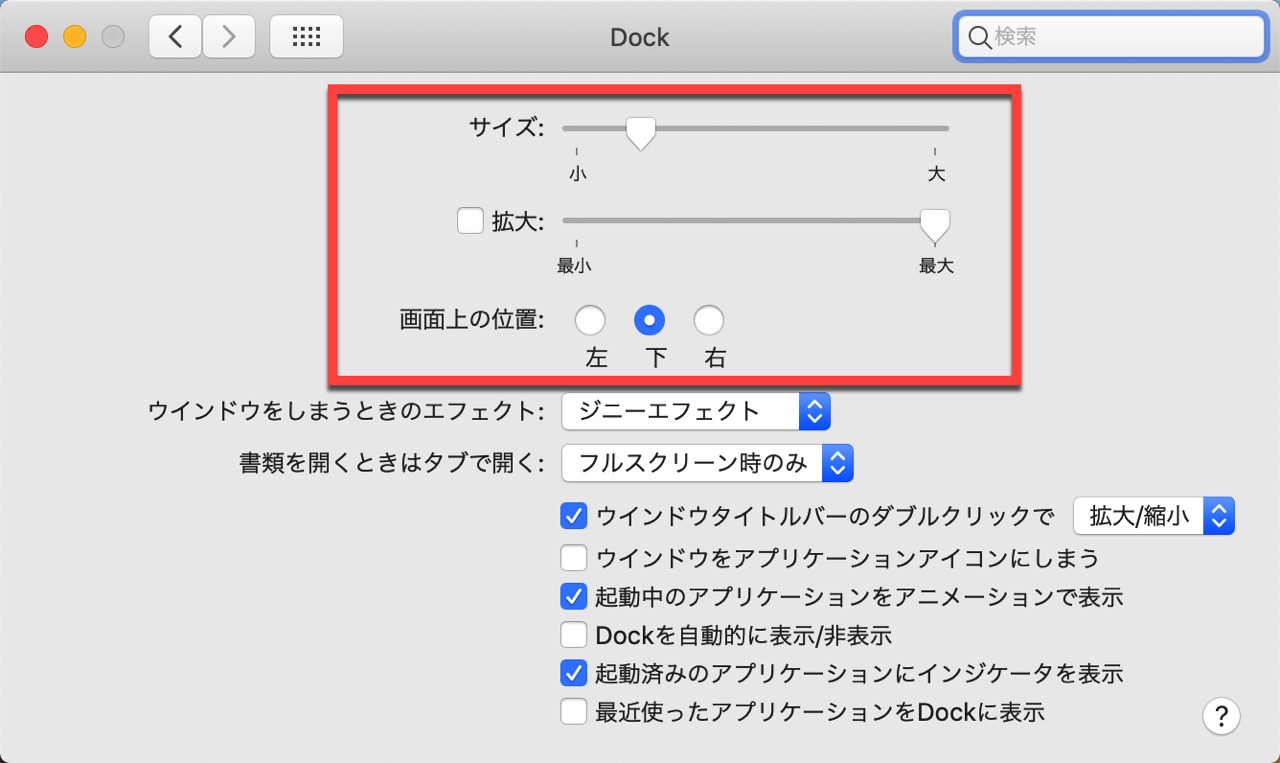Go back with the left chevron button

175,37
